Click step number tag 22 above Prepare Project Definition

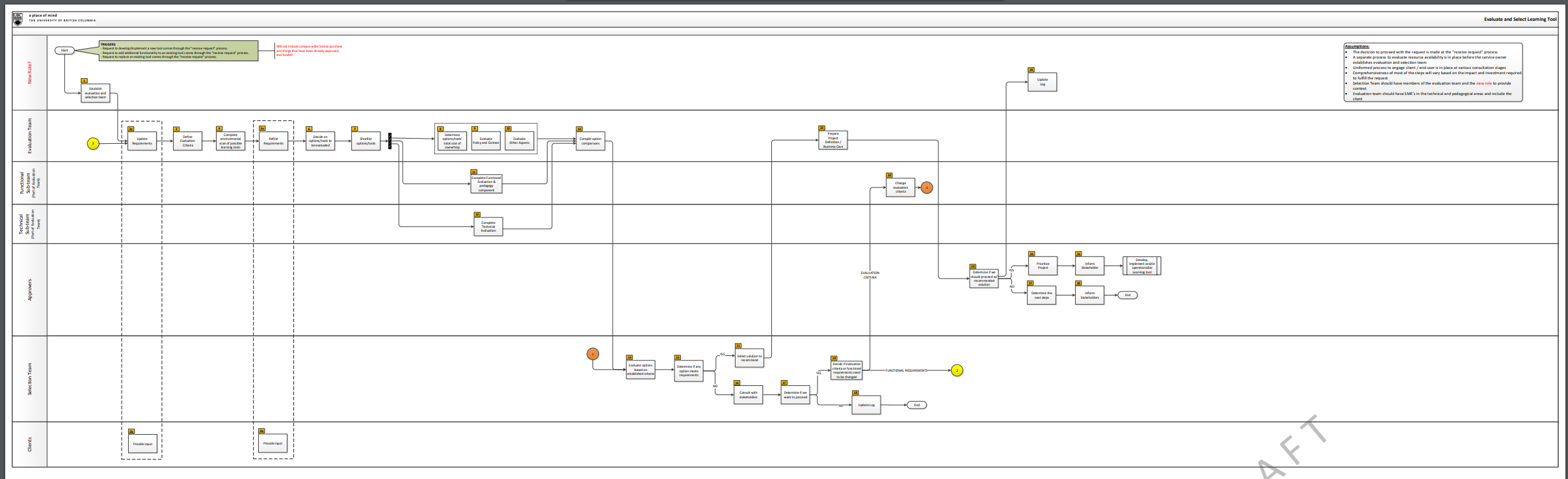pyautogui.click(x=821, y=128)
